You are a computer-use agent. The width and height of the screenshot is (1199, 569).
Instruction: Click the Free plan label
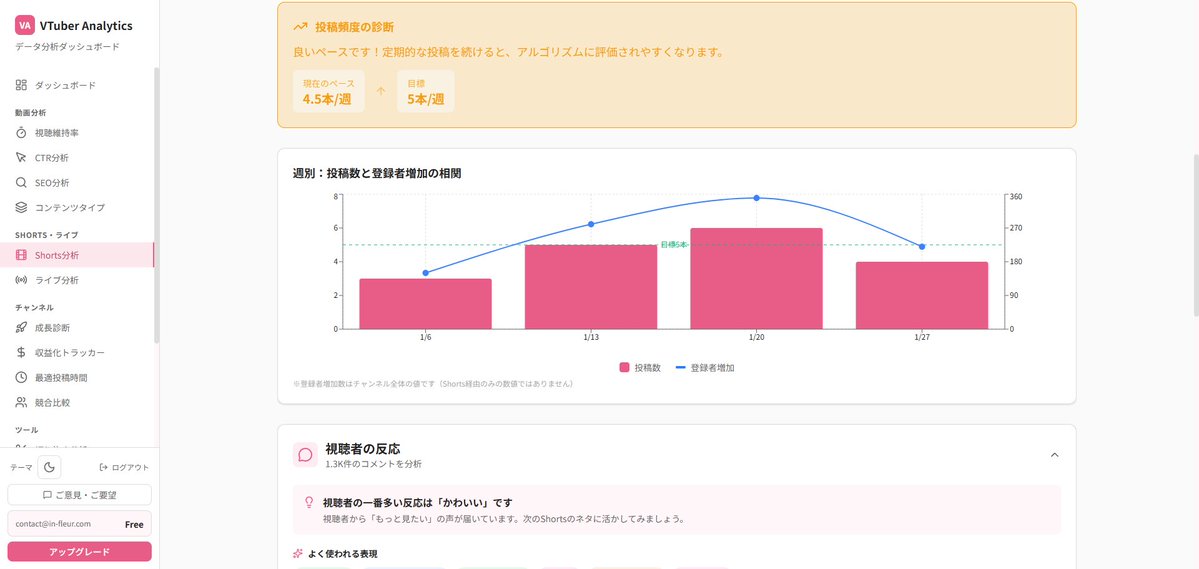pos(135,525)
